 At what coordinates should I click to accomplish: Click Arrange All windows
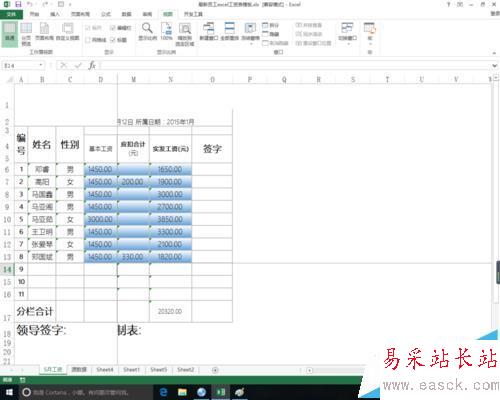(229, 32)
